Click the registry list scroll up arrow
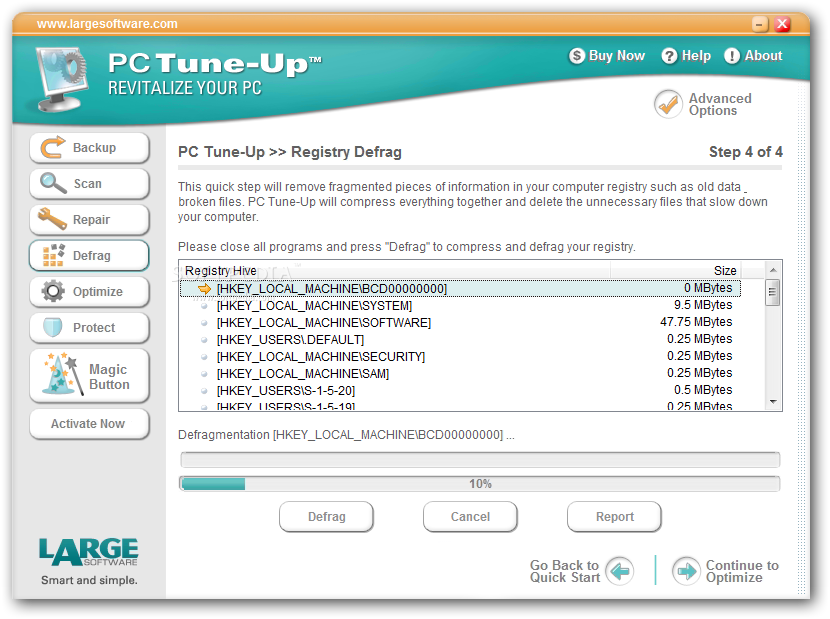The width and height of the screenshot is (830, 619). [773, 270]
